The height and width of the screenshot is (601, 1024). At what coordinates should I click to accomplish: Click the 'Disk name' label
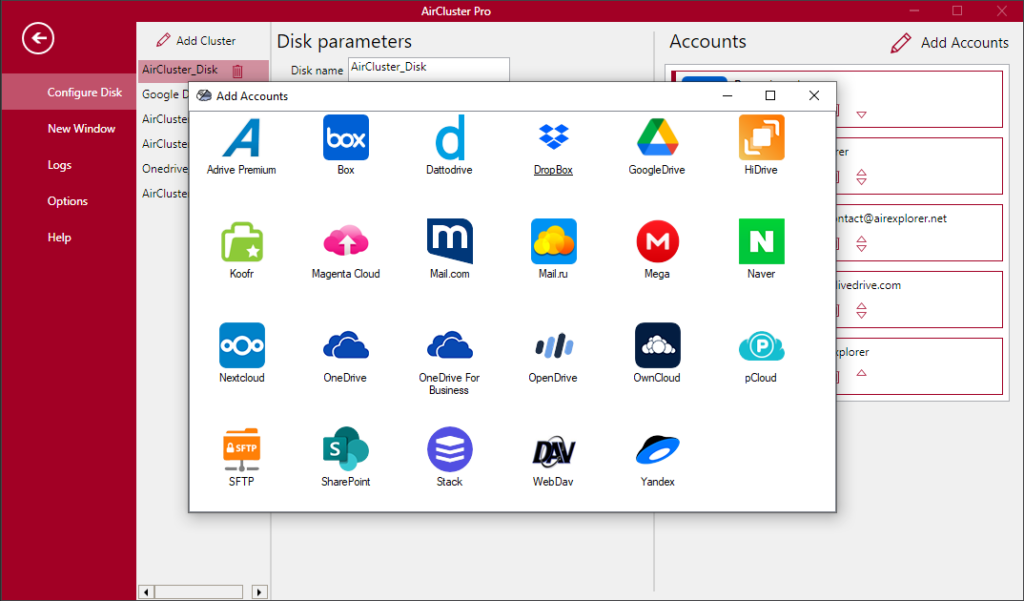(317, 71)
